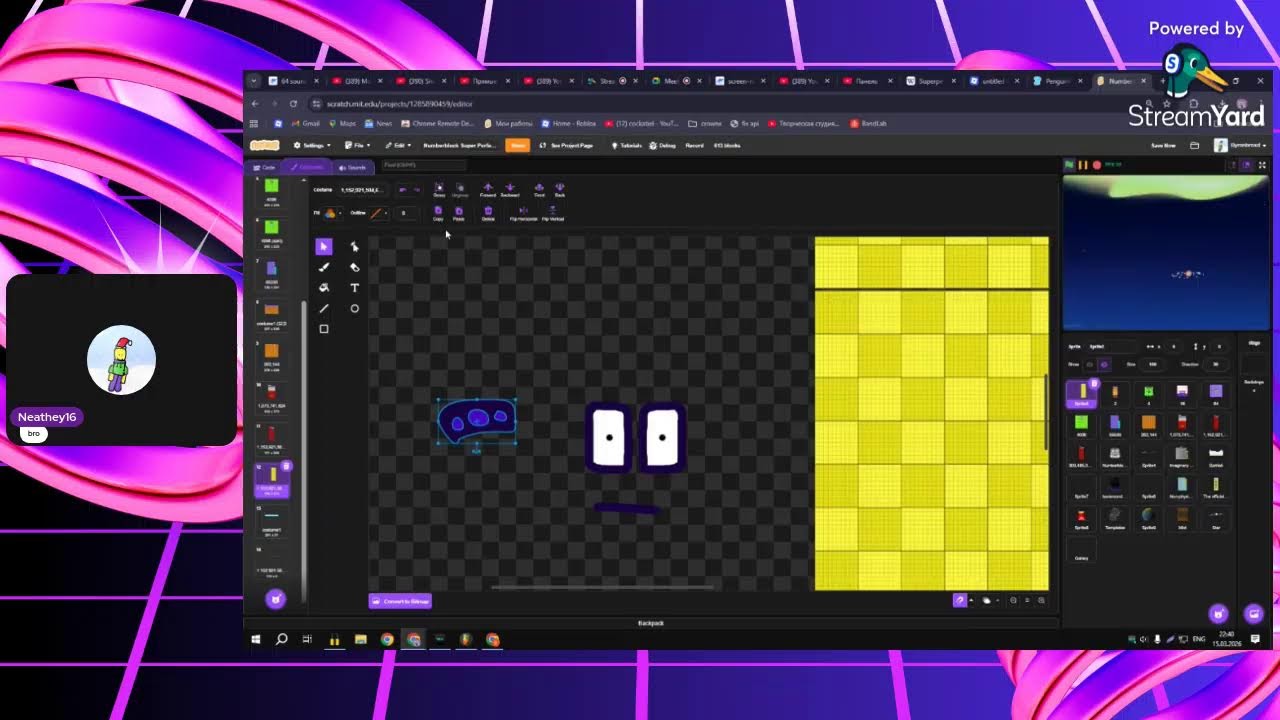The image size is (1280, 720).
Task: Flip selection vertically
Action: click(x=553, y=213)
